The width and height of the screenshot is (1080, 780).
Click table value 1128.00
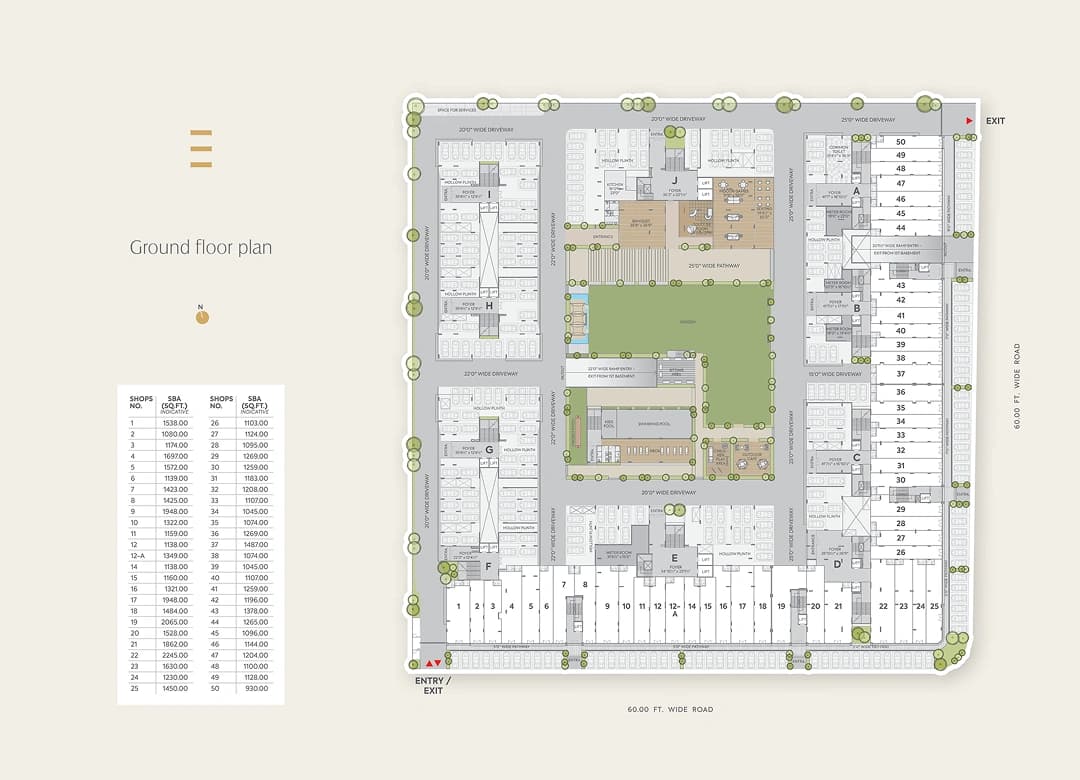[x=256, y=677]
